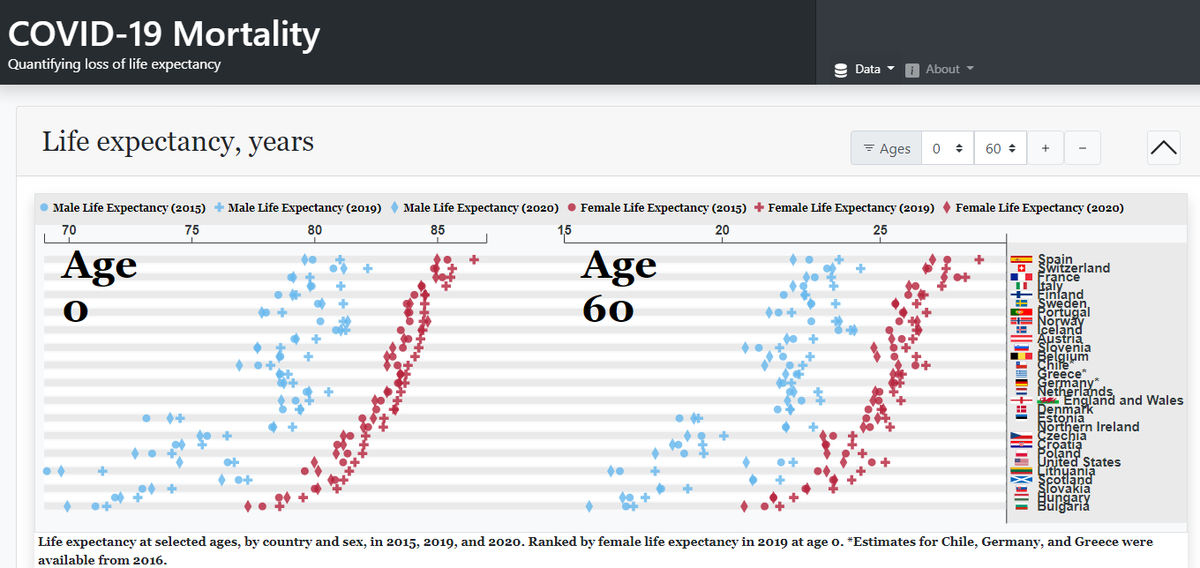Screen dimensions: 1200x568
Task: Collapse the Life expectancy panel
Action: (x=1164, y=148)
